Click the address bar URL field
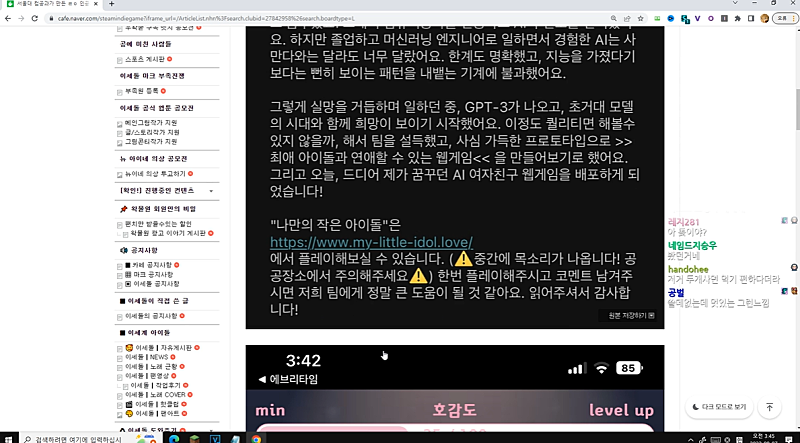The height and width of the screenshot is (443, 800). pyautogui.click(x=327, y=18)
